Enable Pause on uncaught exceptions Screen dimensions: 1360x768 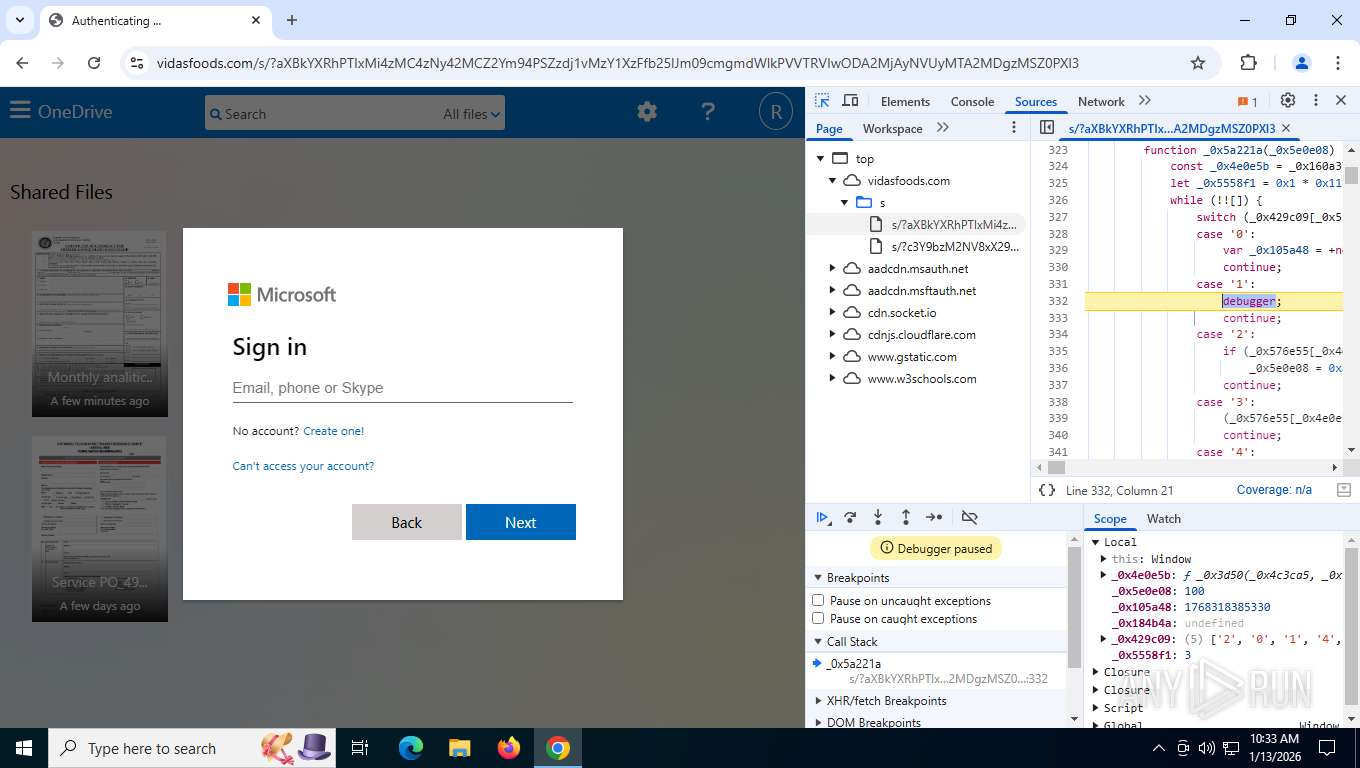pos(818,600)
